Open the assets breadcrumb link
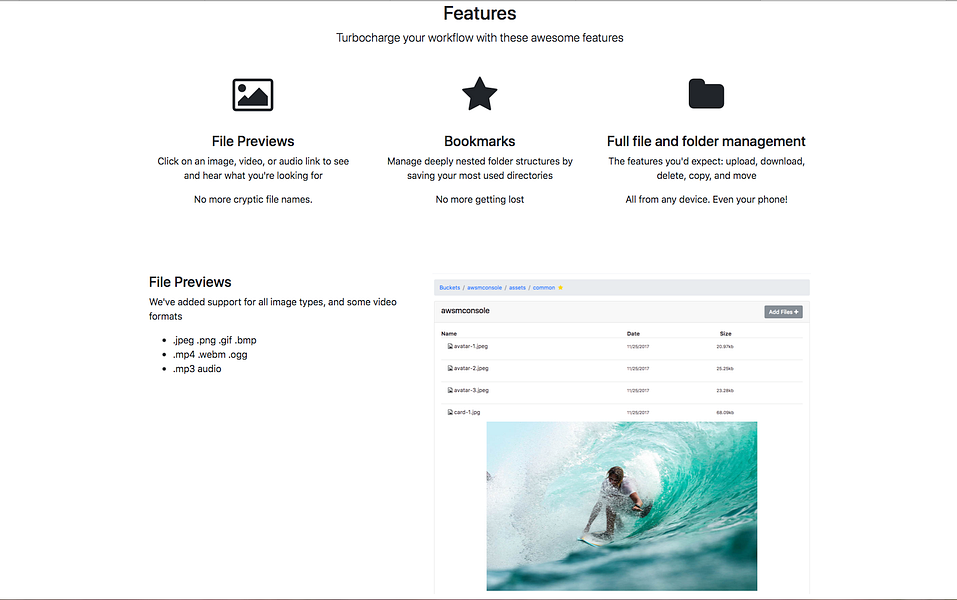Screen dimensions: 957x600 pos(517,287)
